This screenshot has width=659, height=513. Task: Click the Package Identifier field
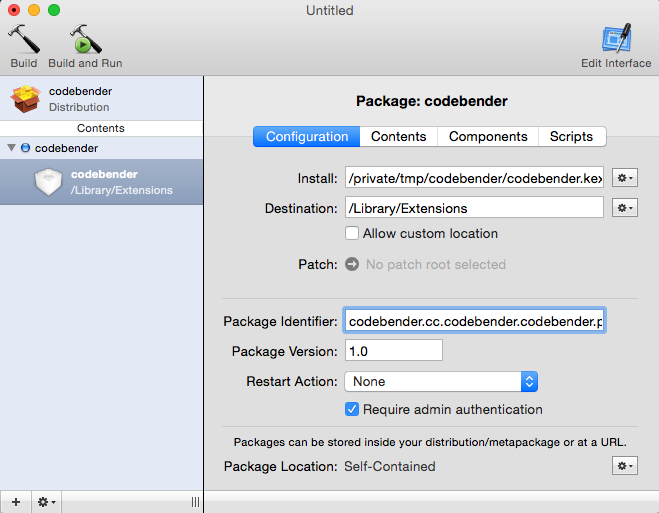pyautogui.click(x=474, y=321)
